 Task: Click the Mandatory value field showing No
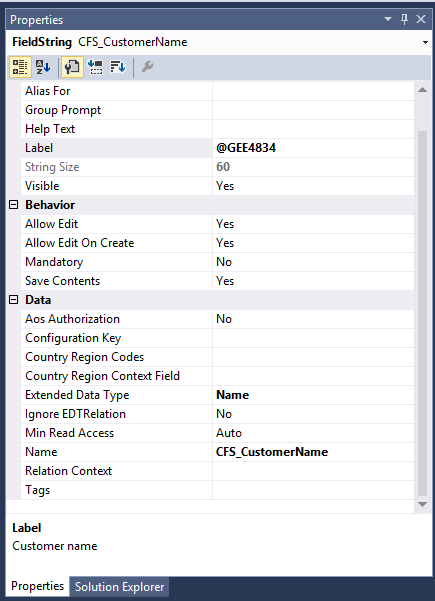point(313,262)
